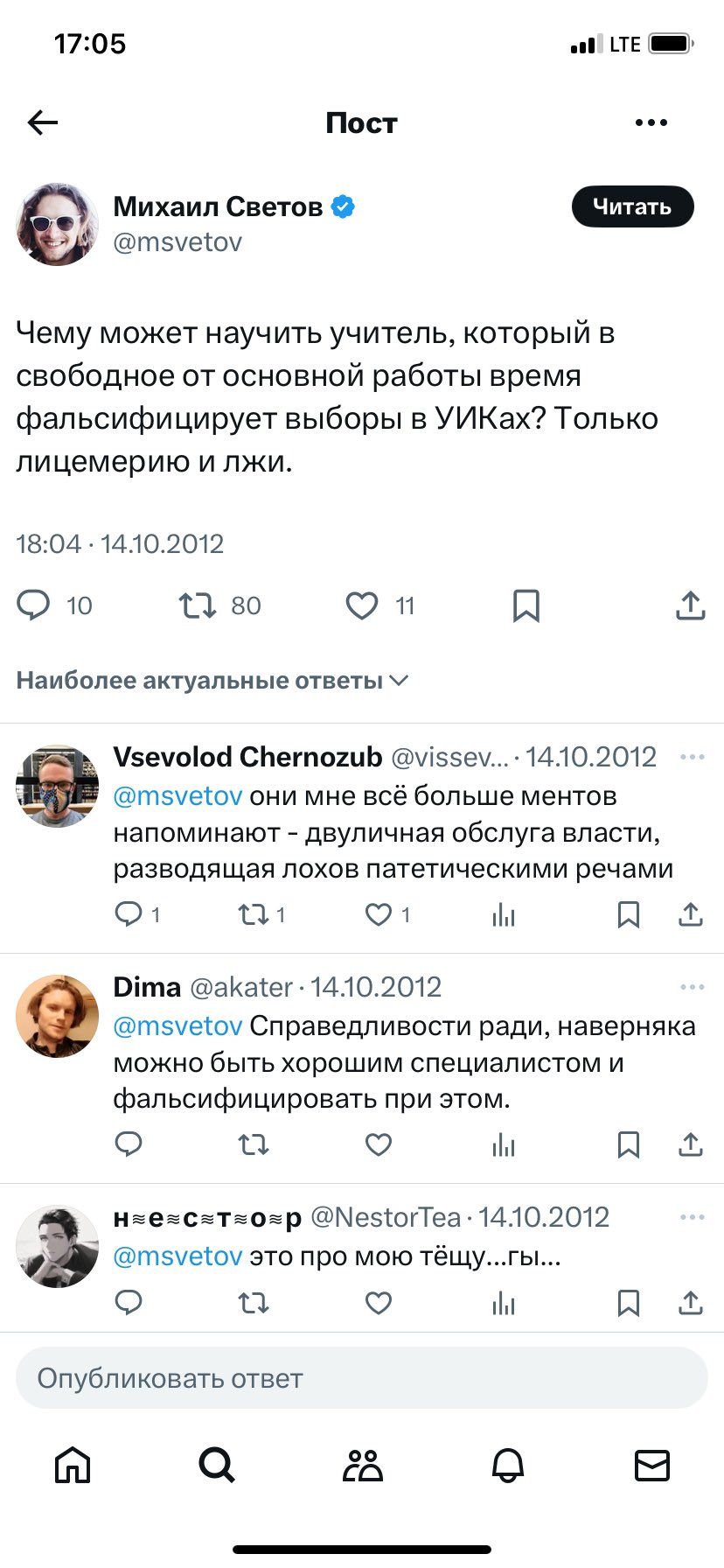This screenshot has width=724, height=1568.
Task: Open more options for Dima's reply
Action: coord(692,987)
